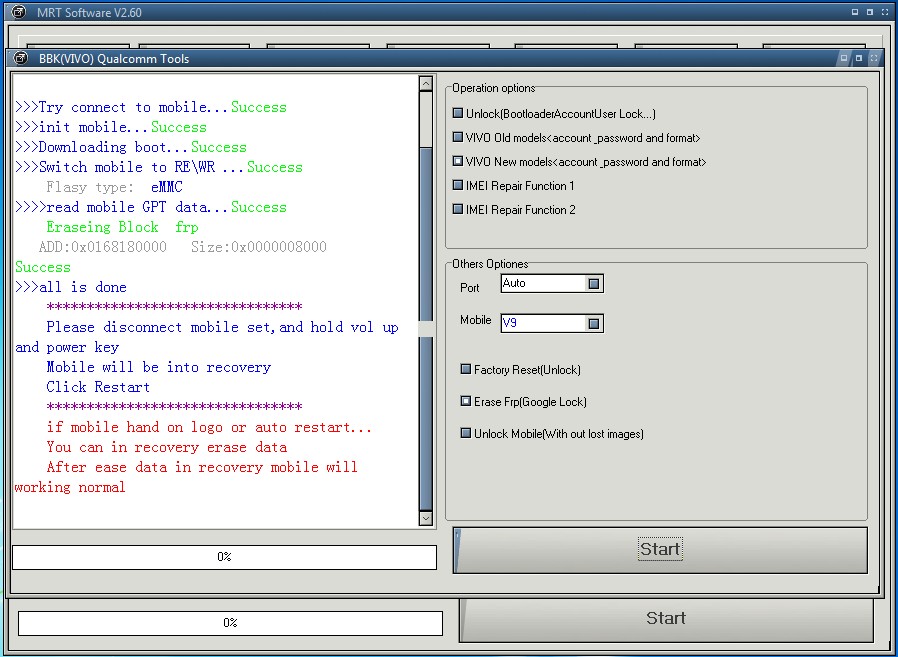Click the 'Operation options' group label
Screen dimensions: 898x657
click(x=494, y=88)
